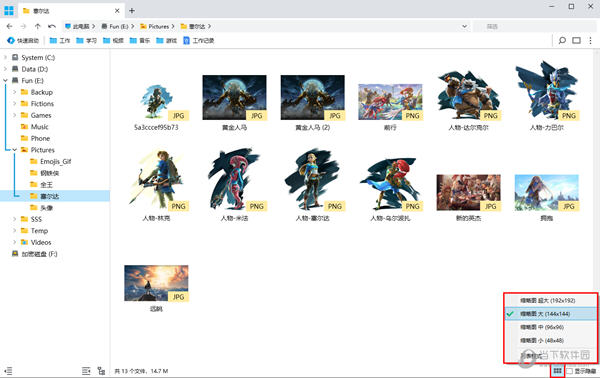
Task: Open the 工作记录 document bookmark
Action: 199,40
